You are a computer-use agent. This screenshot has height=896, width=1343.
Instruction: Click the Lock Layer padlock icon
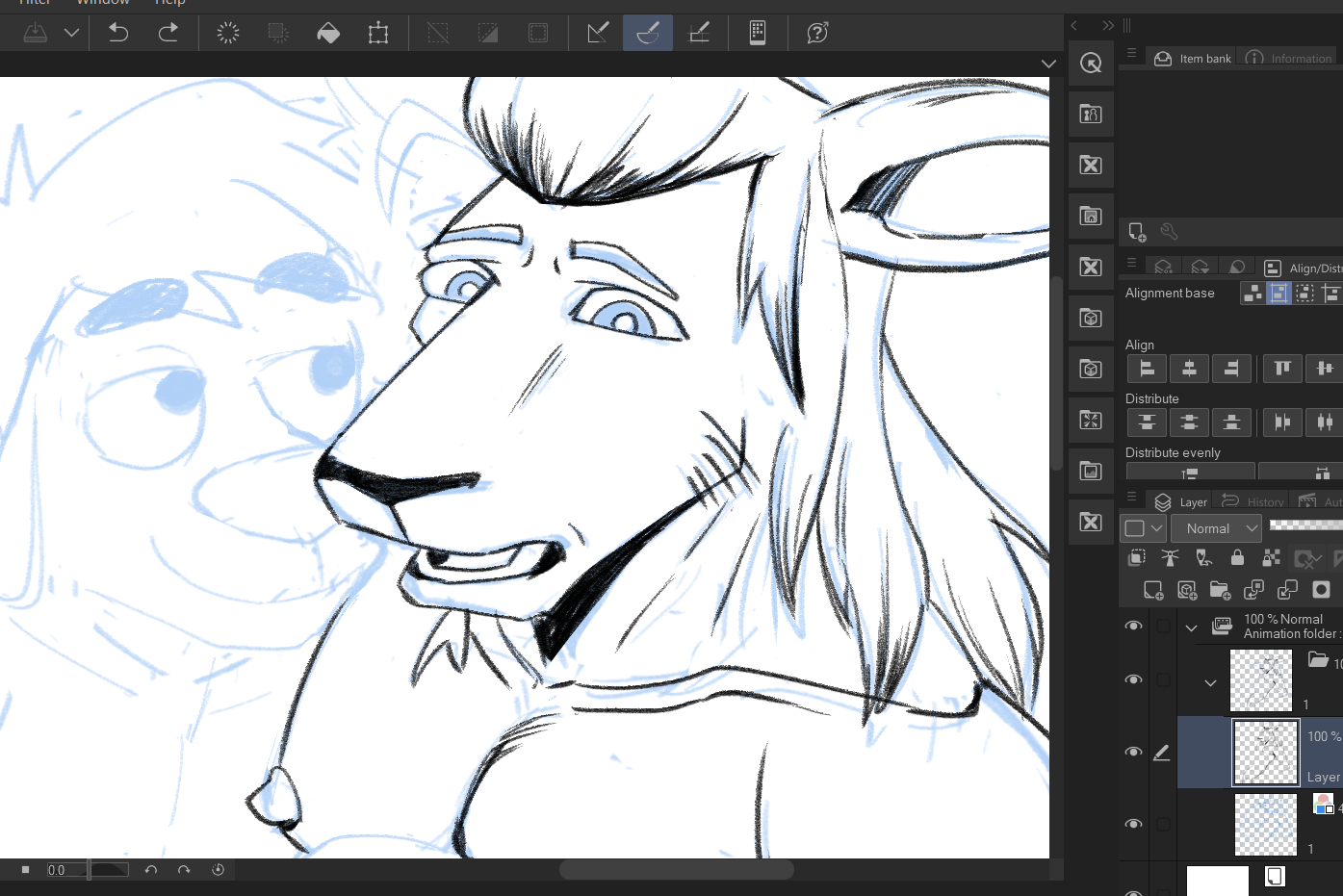(1237, 557)
